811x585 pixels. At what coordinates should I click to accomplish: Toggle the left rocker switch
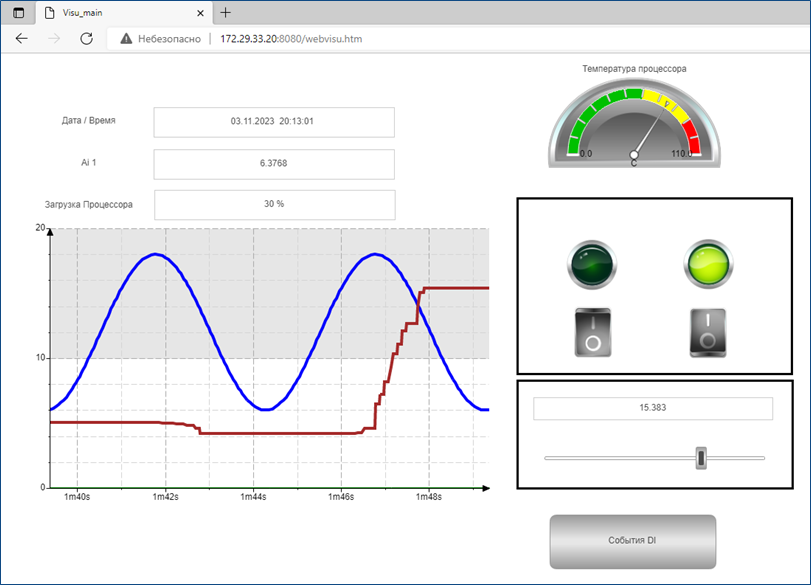[x=592, y=332]
